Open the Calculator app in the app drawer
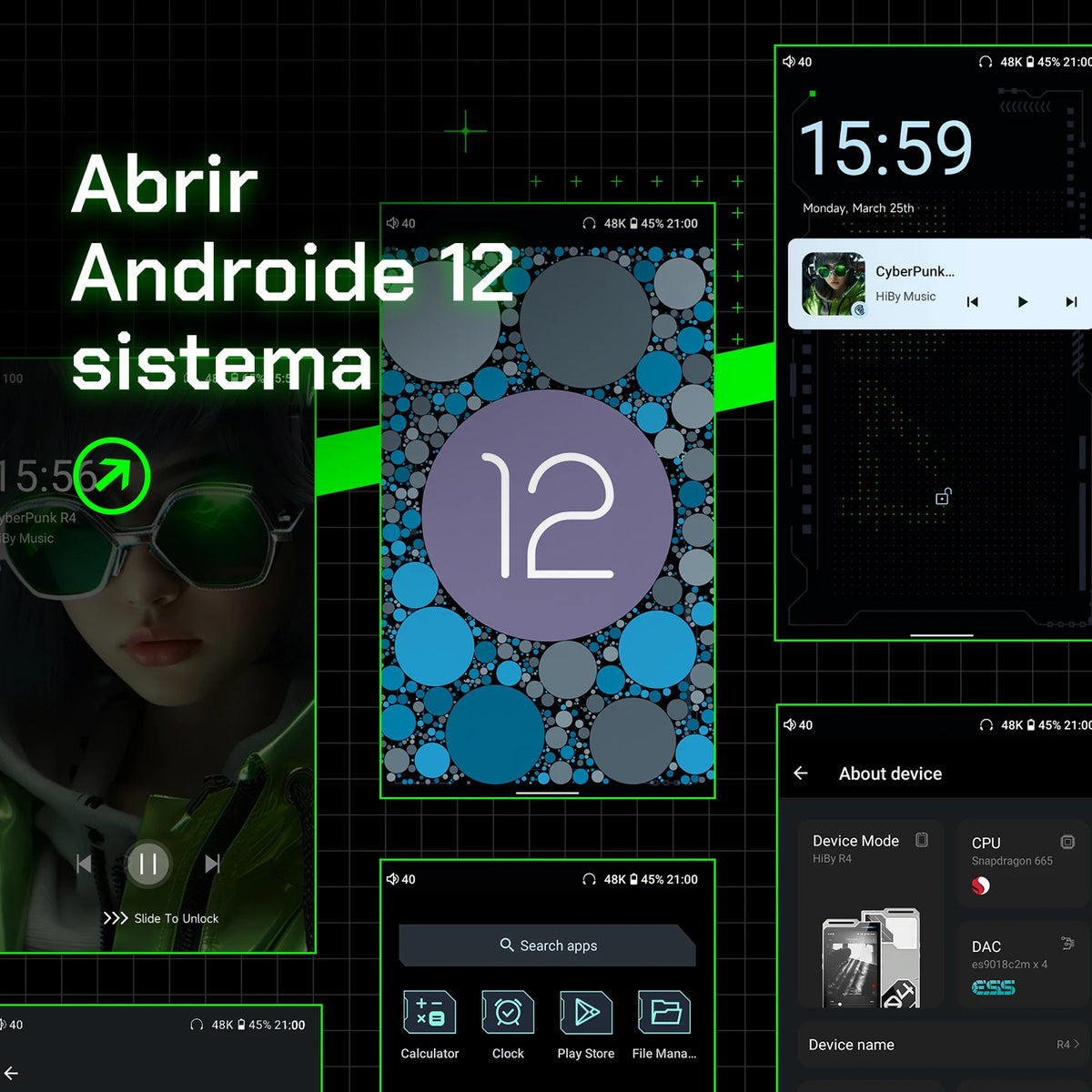Screen dimensions: 1092x1092 click(430, 1013)
